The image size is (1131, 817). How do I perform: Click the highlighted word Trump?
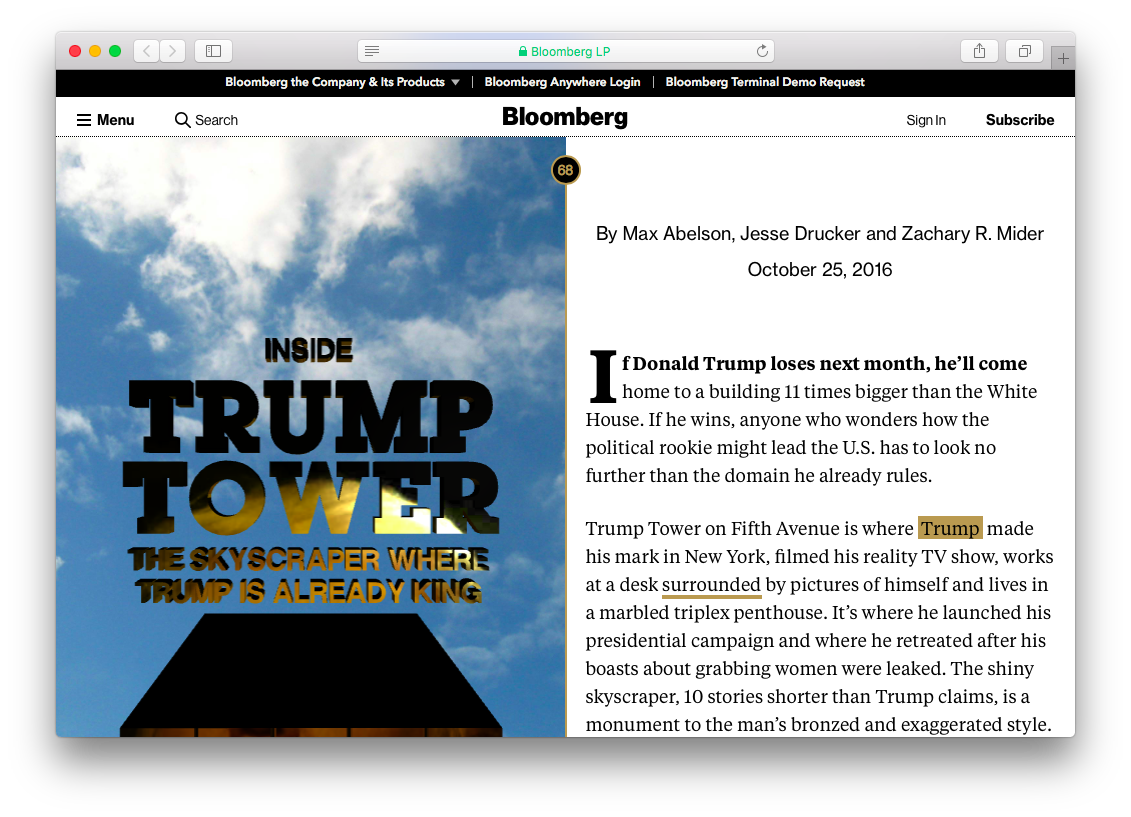[x=951, y=529]
